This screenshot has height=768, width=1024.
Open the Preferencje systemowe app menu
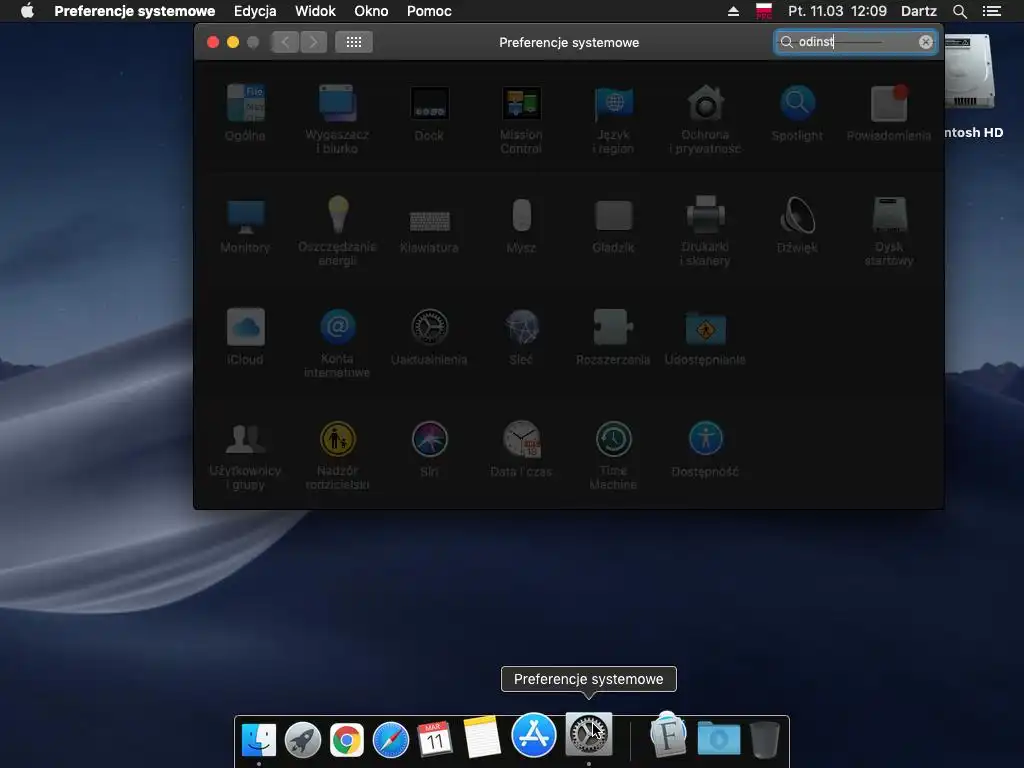[135, 11]
